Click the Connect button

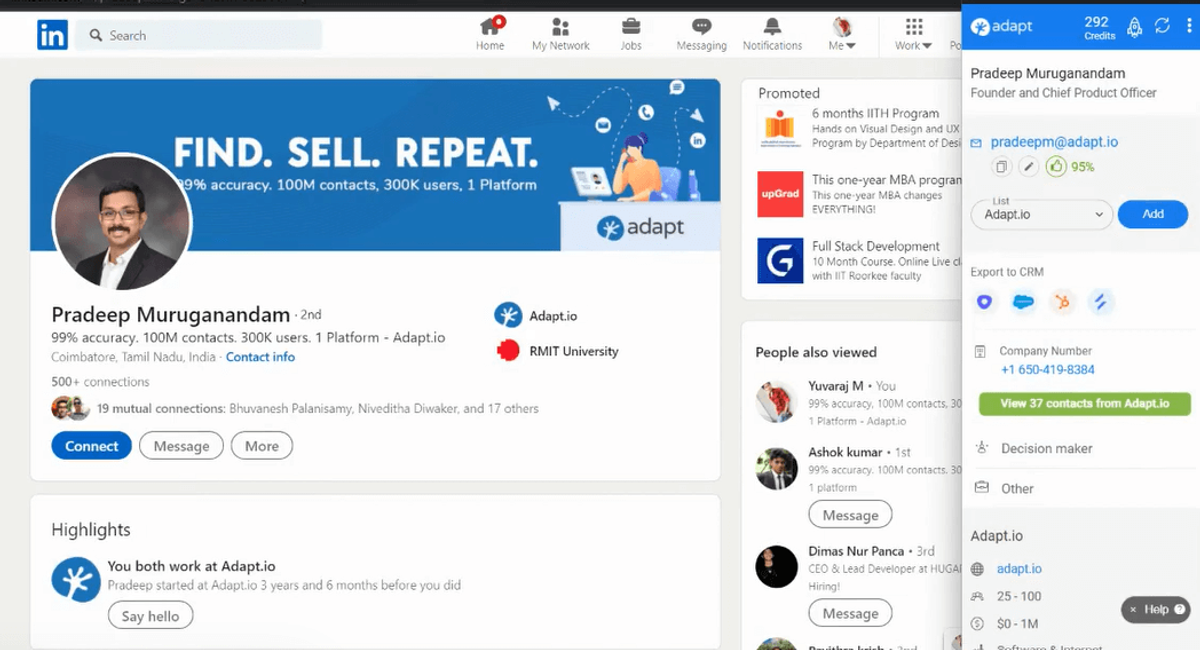(x=91, y=446)
